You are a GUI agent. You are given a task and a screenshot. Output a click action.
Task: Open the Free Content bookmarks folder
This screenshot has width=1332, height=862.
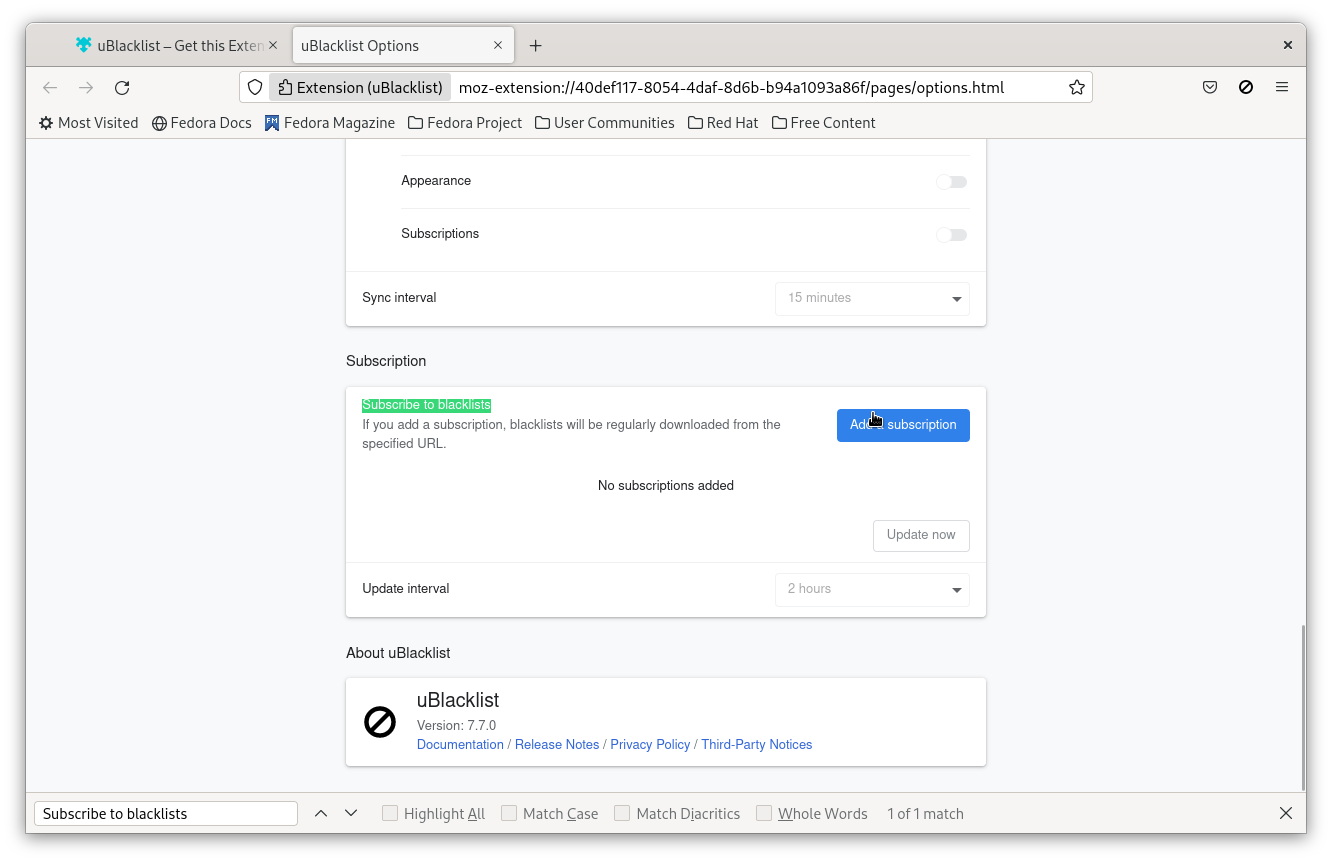tap(824, 123)
